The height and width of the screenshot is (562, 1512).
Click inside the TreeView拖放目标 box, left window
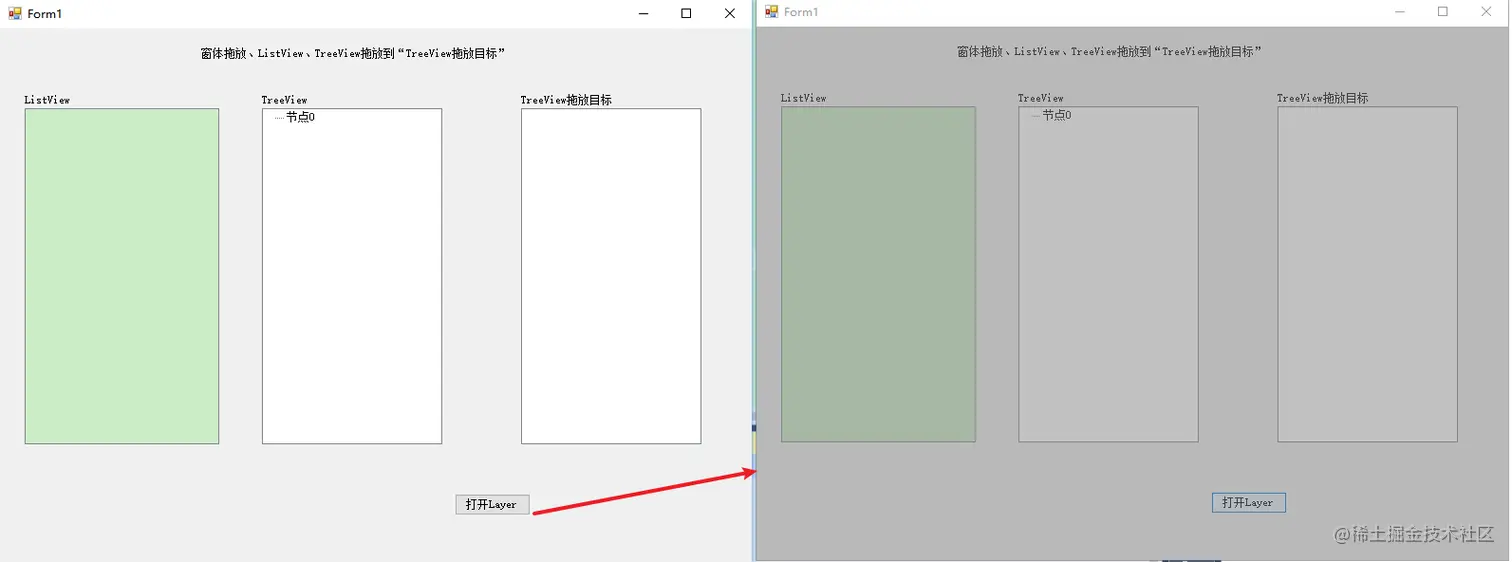(611, 276)
